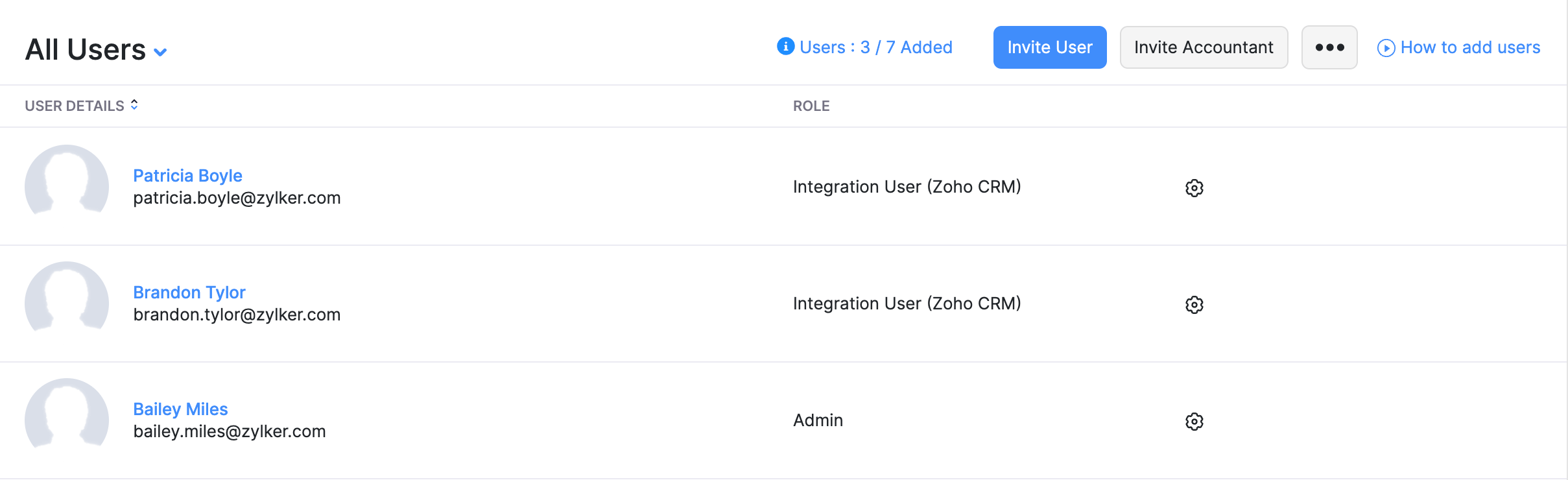Click the Invite Accountant button
This screenshot has width=1568, height=480.
[1204, 47]
